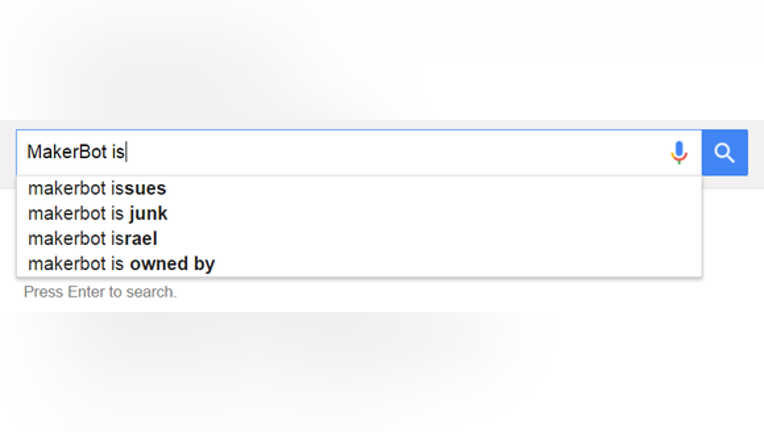Viewport: 764px width, 432px height.
Task: Choose the 'makerbot is junk' suggestion
Action: (x=359, y=213)
